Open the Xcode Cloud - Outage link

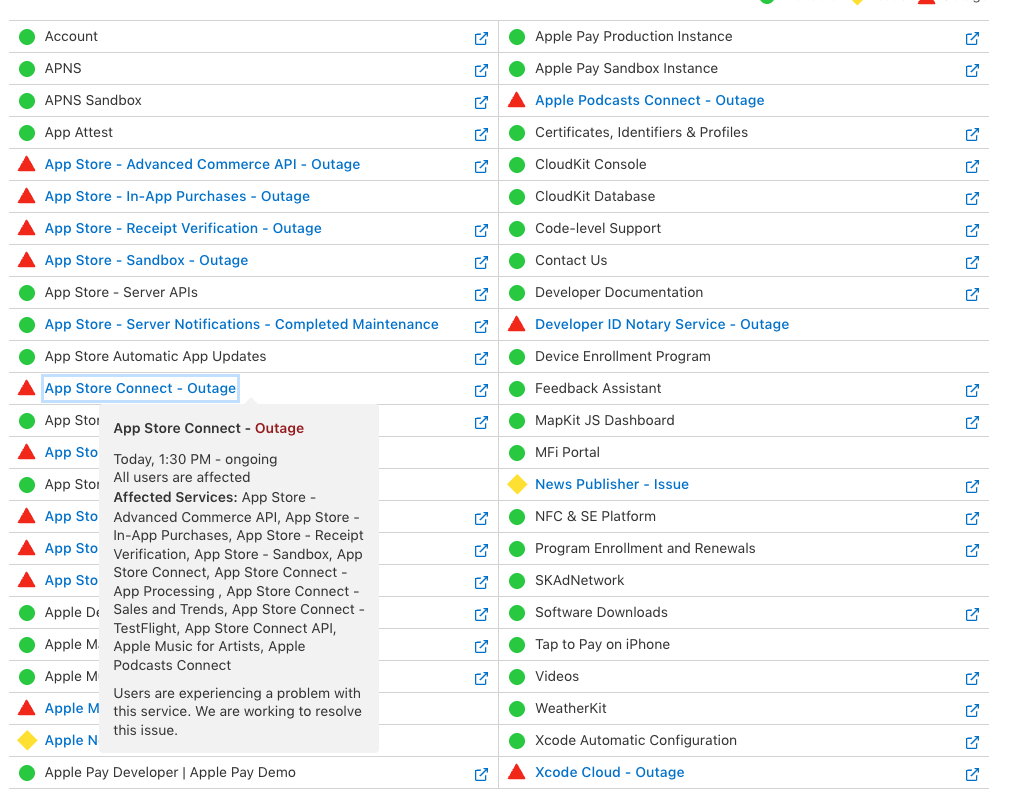point(609,772)
